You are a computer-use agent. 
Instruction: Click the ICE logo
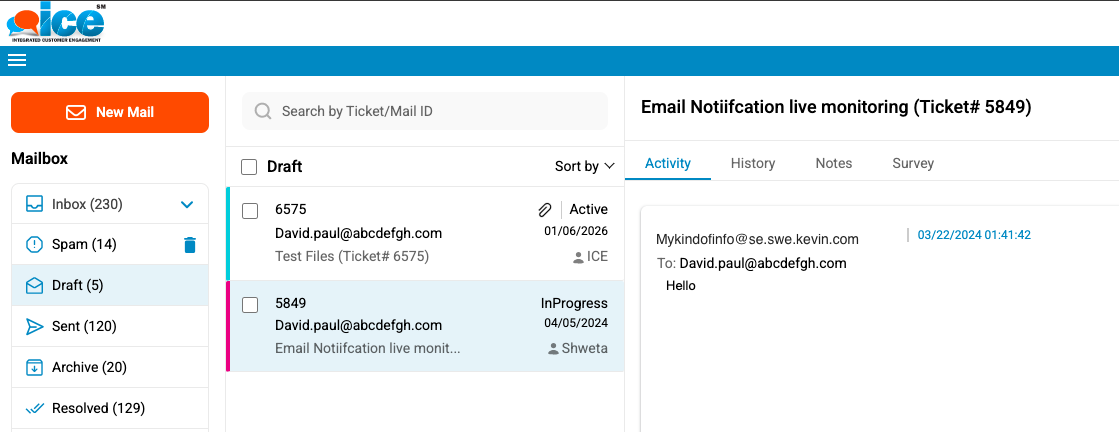[56, 22]
